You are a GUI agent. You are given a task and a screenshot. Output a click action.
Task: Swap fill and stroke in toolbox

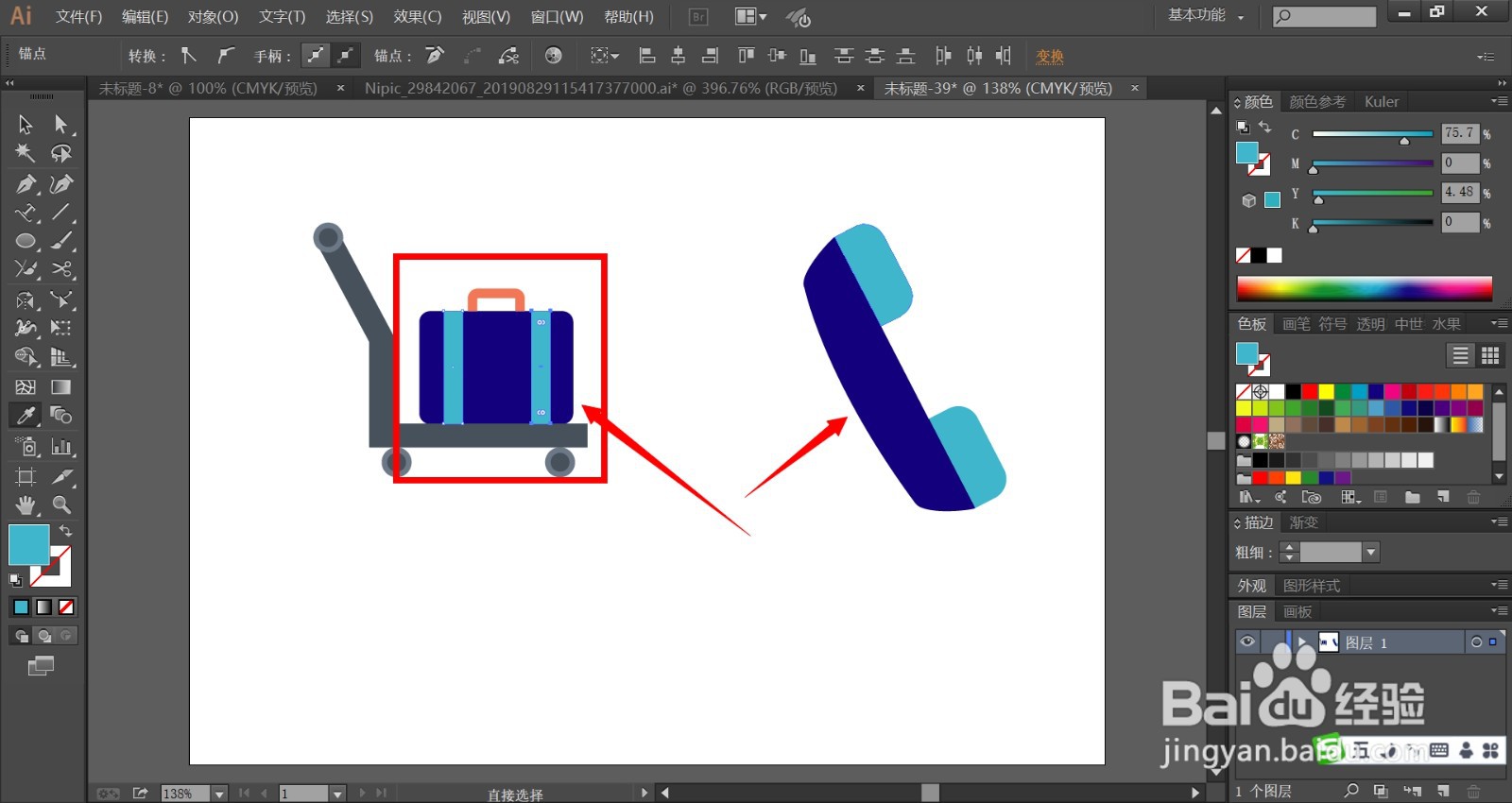pyautogui.click(x=65, y=531)
